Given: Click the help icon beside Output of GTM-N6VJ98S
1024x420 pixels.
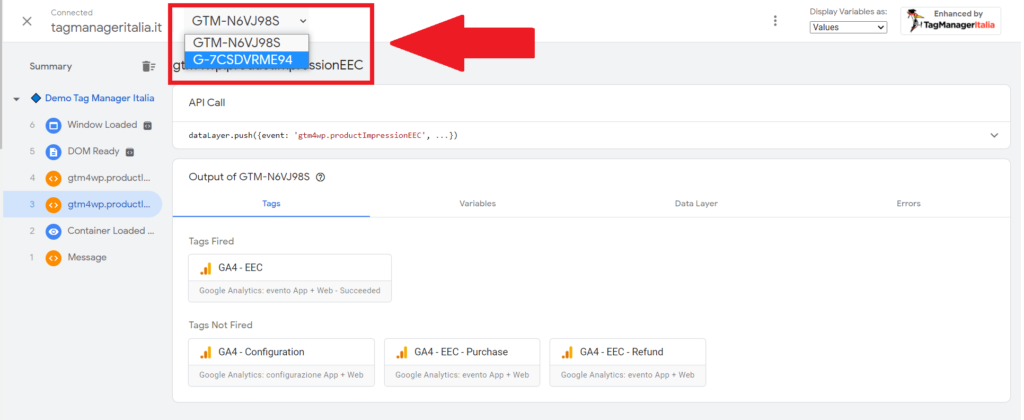Looking at the screenshot, I should (x=320, y=177).
